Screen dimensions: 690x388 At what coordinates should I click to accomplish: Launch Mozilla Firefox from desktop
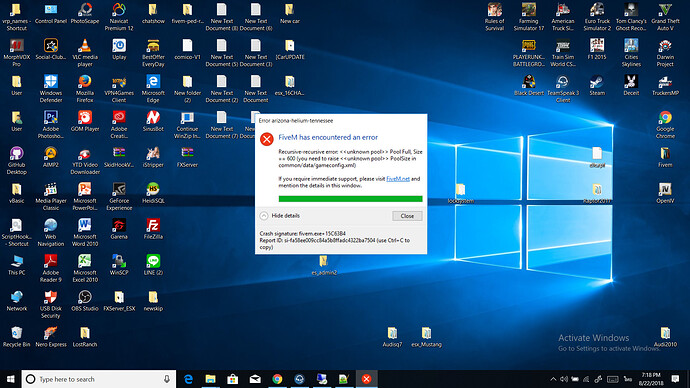pyautogui.click(x=85, y=89)
